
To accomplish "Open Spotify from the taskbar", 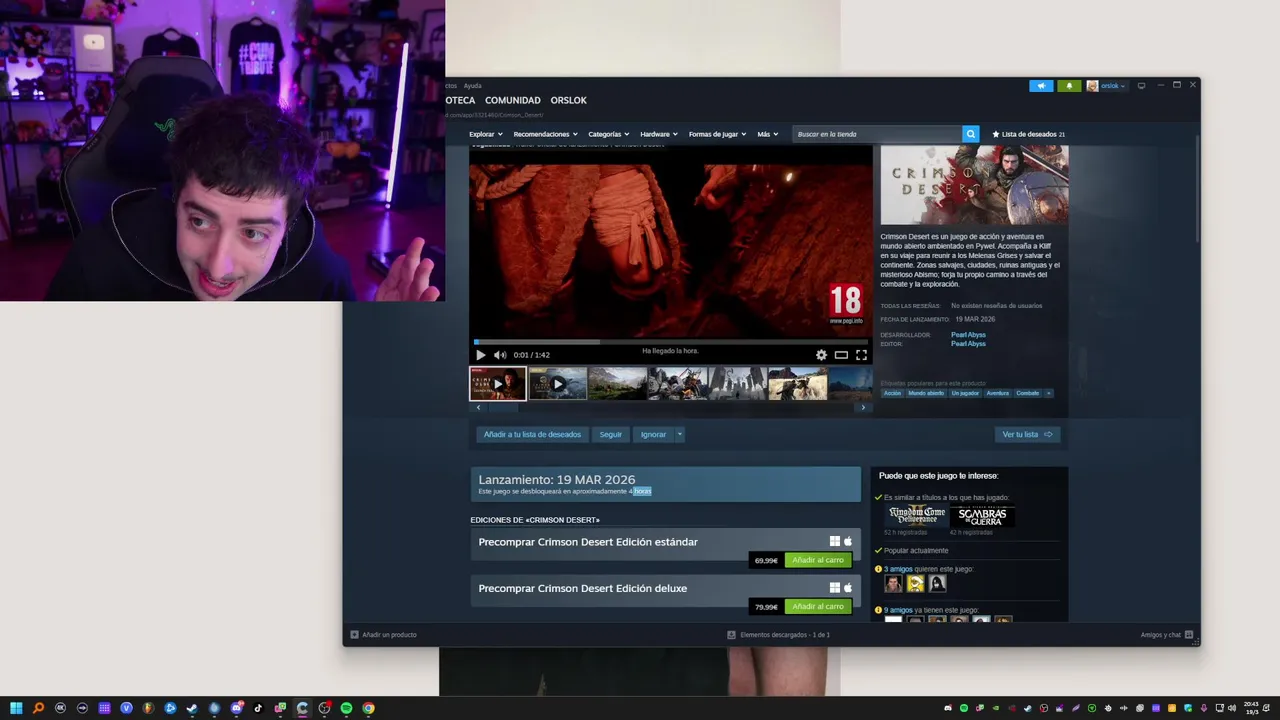I will (x=346, y=708).
